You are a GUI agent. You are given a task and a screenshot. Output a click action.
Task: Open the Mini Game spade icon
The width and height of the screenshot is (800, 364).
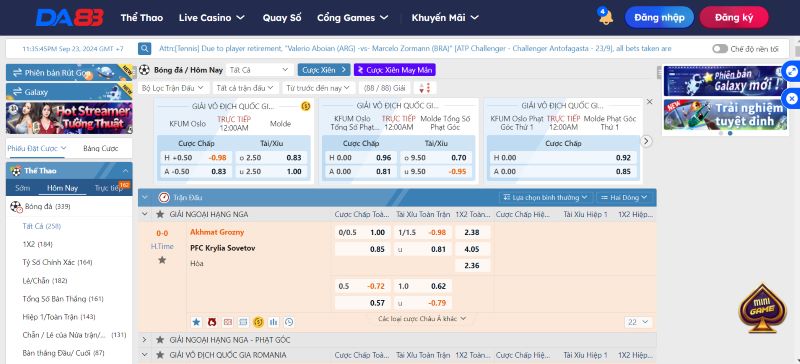763,308
